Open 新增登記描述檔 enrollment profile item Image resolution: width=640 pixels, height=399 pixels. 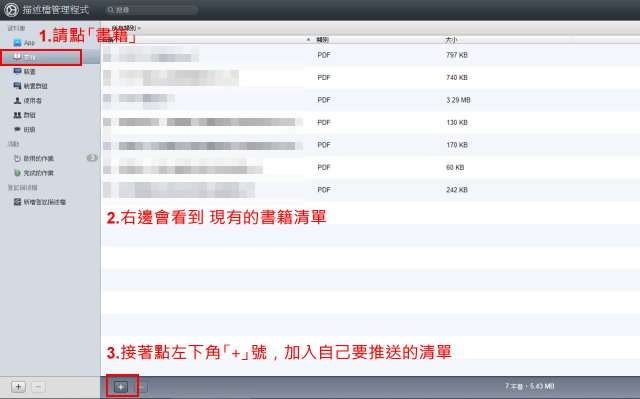pyautogui.click(x=40, y=202)
